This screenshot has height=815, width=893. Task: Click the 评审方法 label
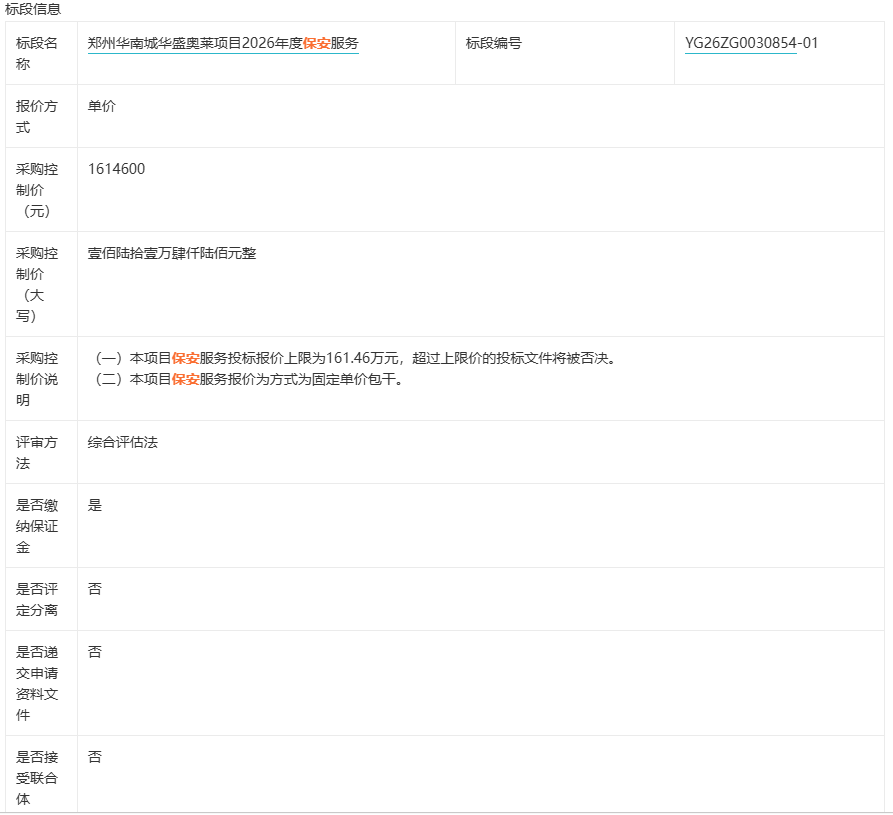(x=38, y=452)
